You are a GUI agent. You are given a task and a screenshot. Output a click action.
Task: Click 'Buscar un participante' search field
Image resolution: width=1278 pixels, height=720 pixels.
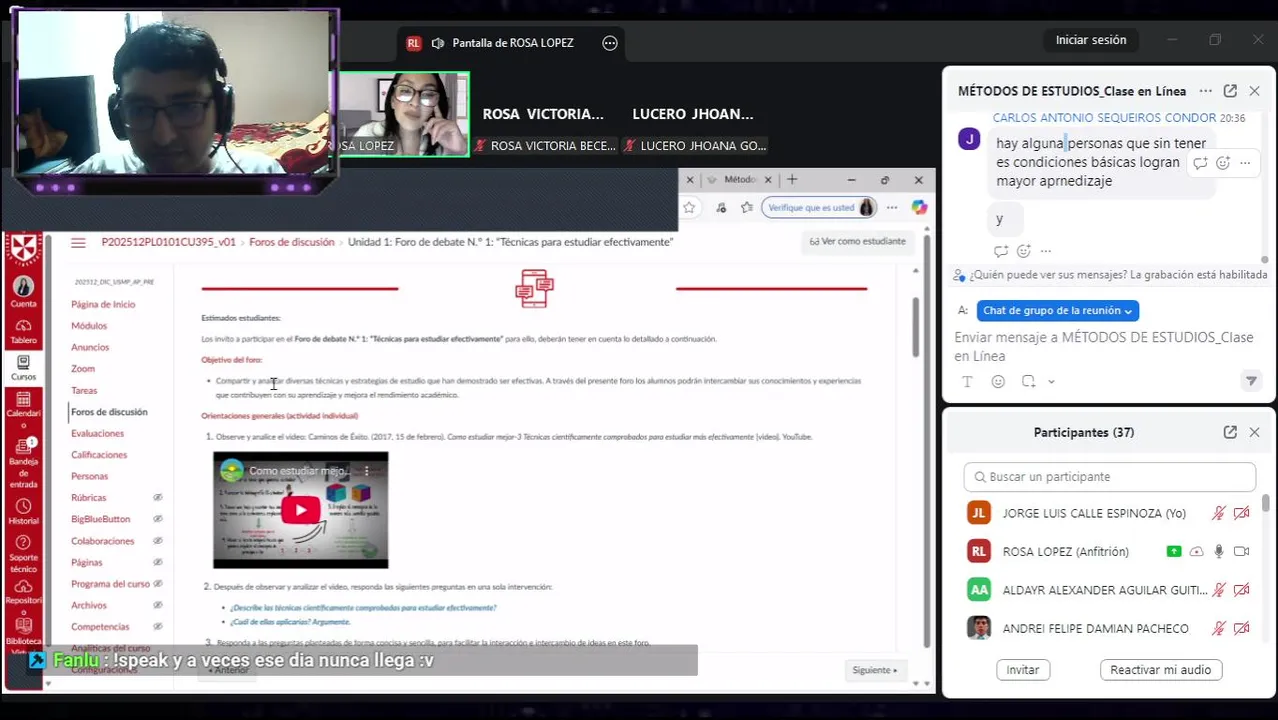(x=1110, y=477)
